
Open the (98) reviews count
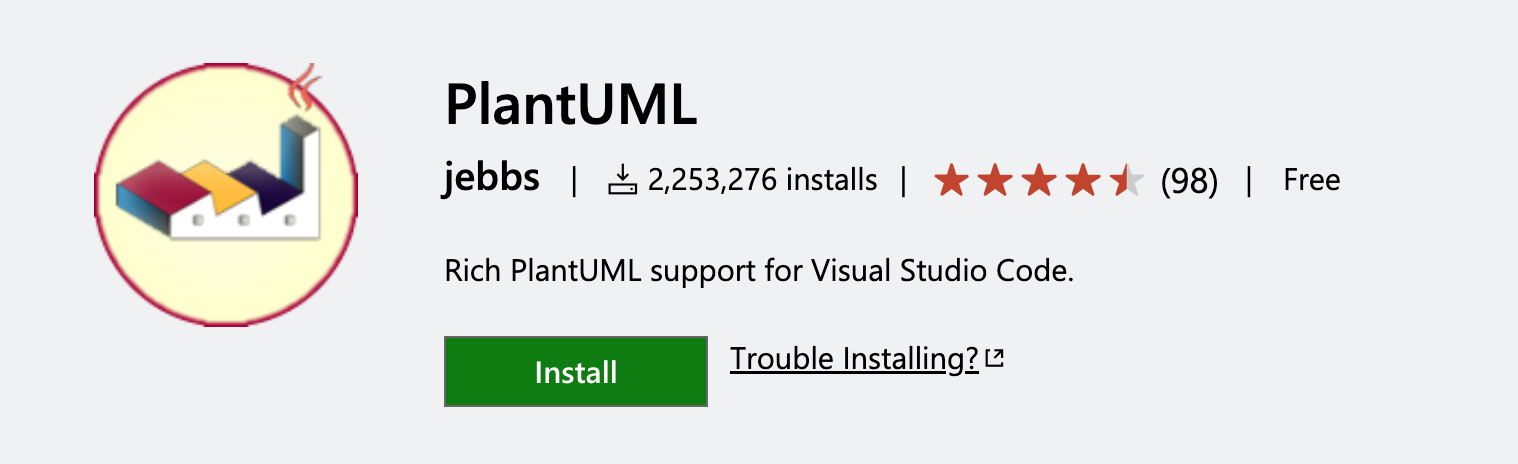pyautogui.click(x=1189, y=181)
